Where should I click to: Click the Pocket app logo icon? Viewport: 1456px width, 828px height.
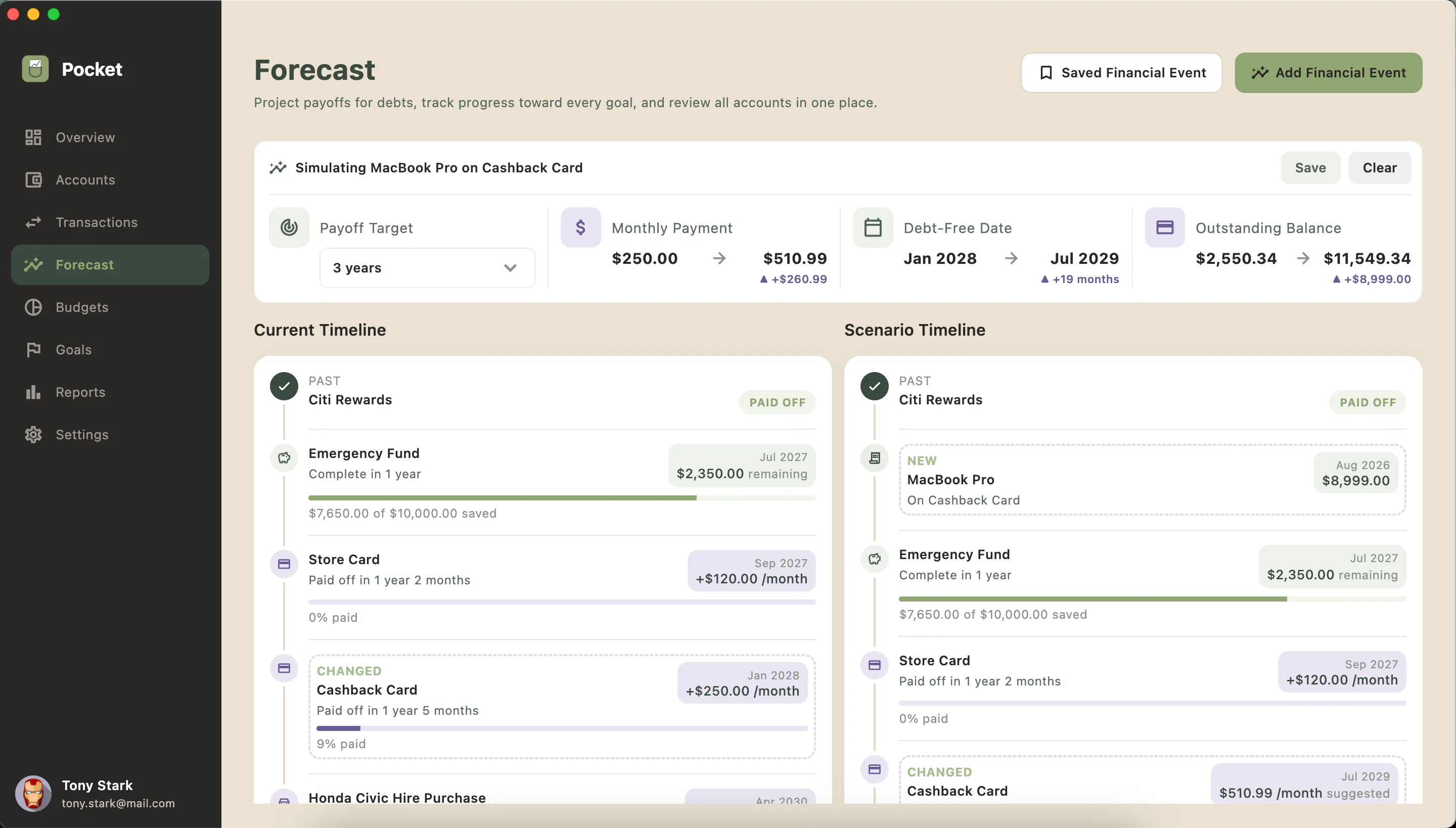point(35,69)
